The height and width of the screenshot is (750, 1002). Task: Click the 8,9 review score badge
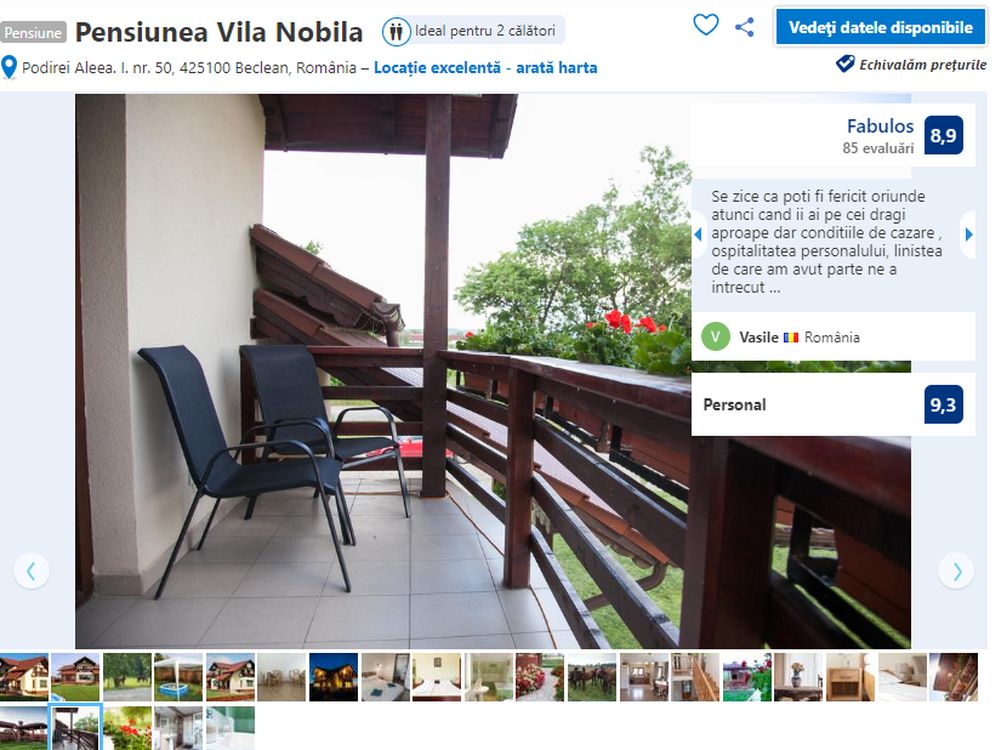(943, 135)
